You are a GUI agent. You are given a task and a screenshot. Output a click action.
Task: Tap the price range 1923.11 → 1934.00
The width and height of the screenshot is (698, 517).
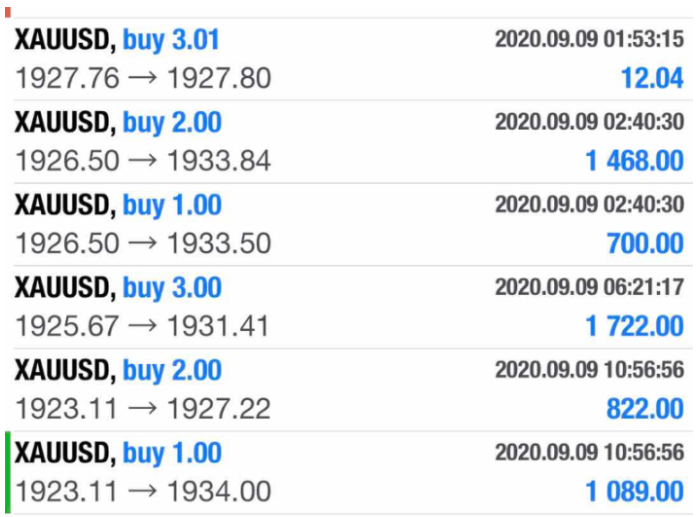[144, 491]
